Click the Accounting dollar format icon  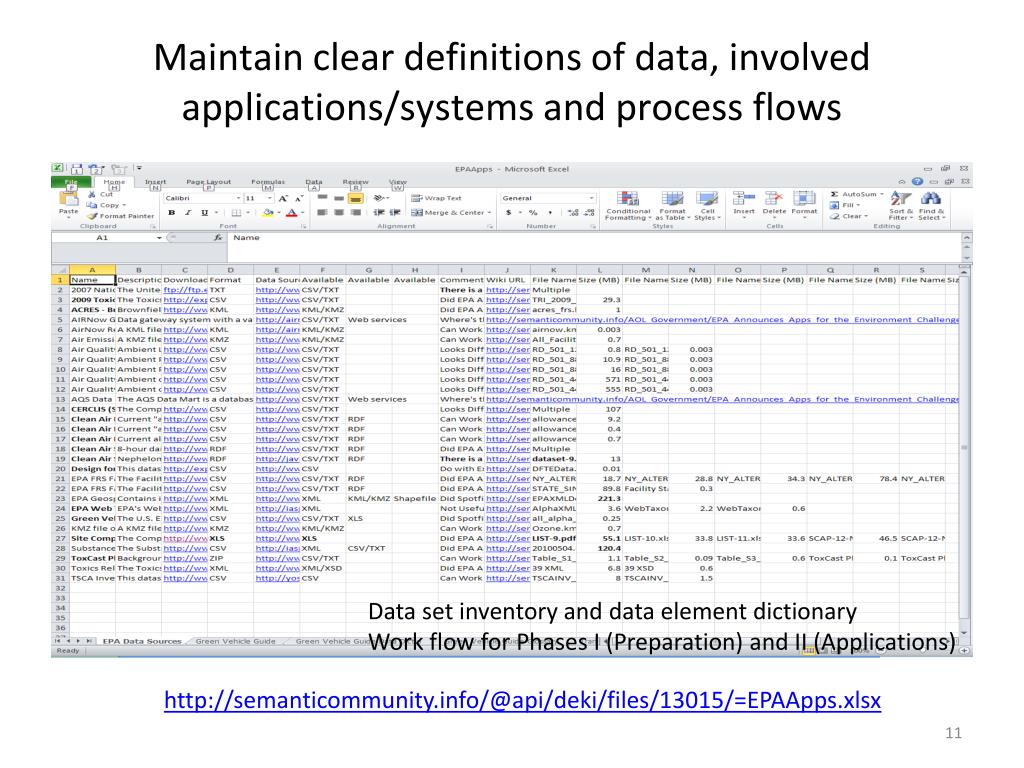coord(509,212)
